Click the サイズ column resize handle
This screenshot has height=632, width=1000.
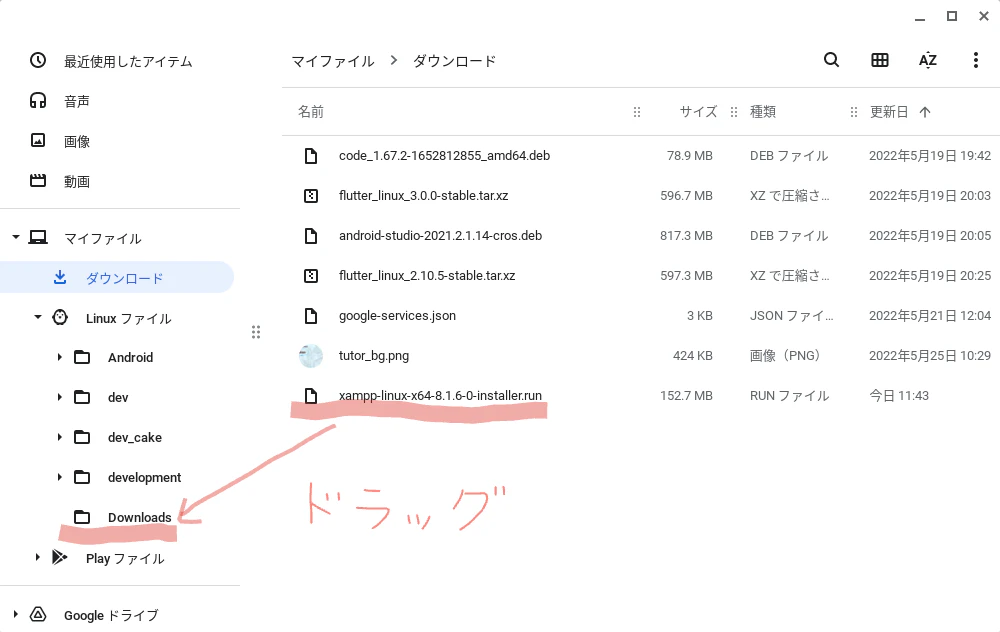click(733, 112)
